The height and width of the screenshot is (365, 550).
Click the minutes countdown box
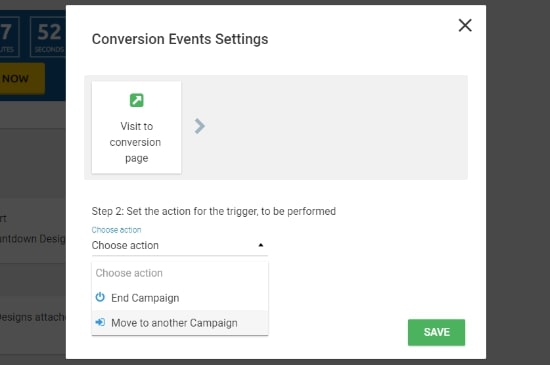point(9,37)
